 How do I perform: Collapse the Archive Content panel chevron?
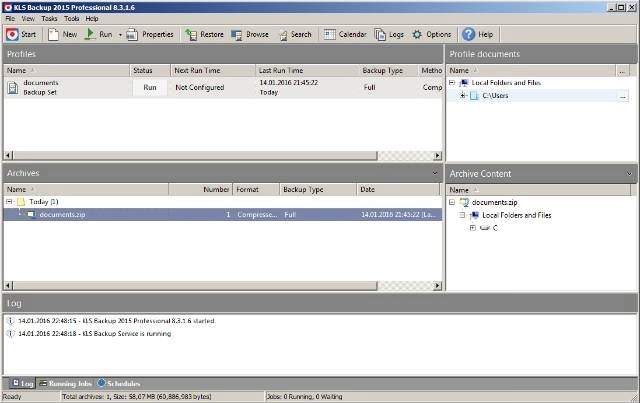click(629, 174)
